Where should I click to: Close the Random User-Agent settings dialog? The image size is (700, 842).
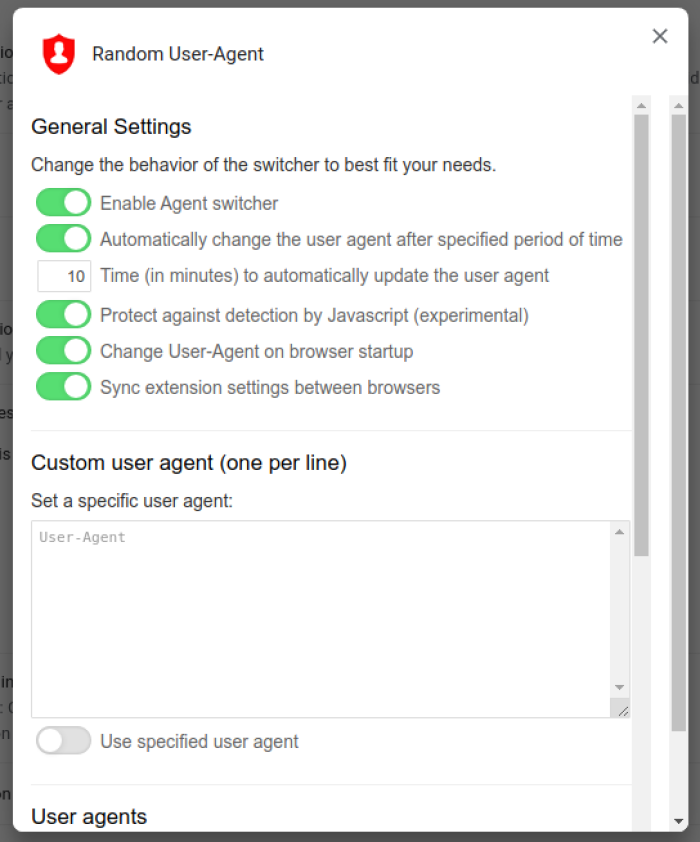click(660, 36)
